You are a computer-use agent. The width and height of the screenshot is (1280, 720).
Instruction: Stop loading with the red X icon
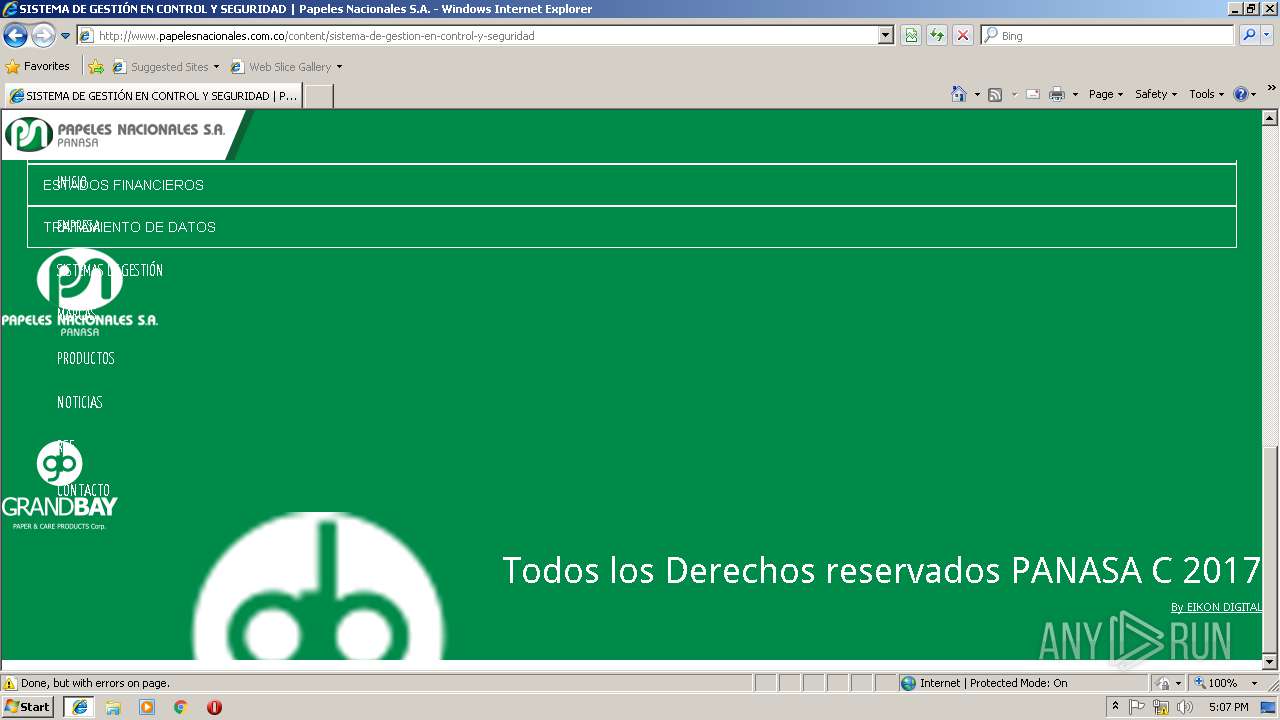(x=963, y=36)
